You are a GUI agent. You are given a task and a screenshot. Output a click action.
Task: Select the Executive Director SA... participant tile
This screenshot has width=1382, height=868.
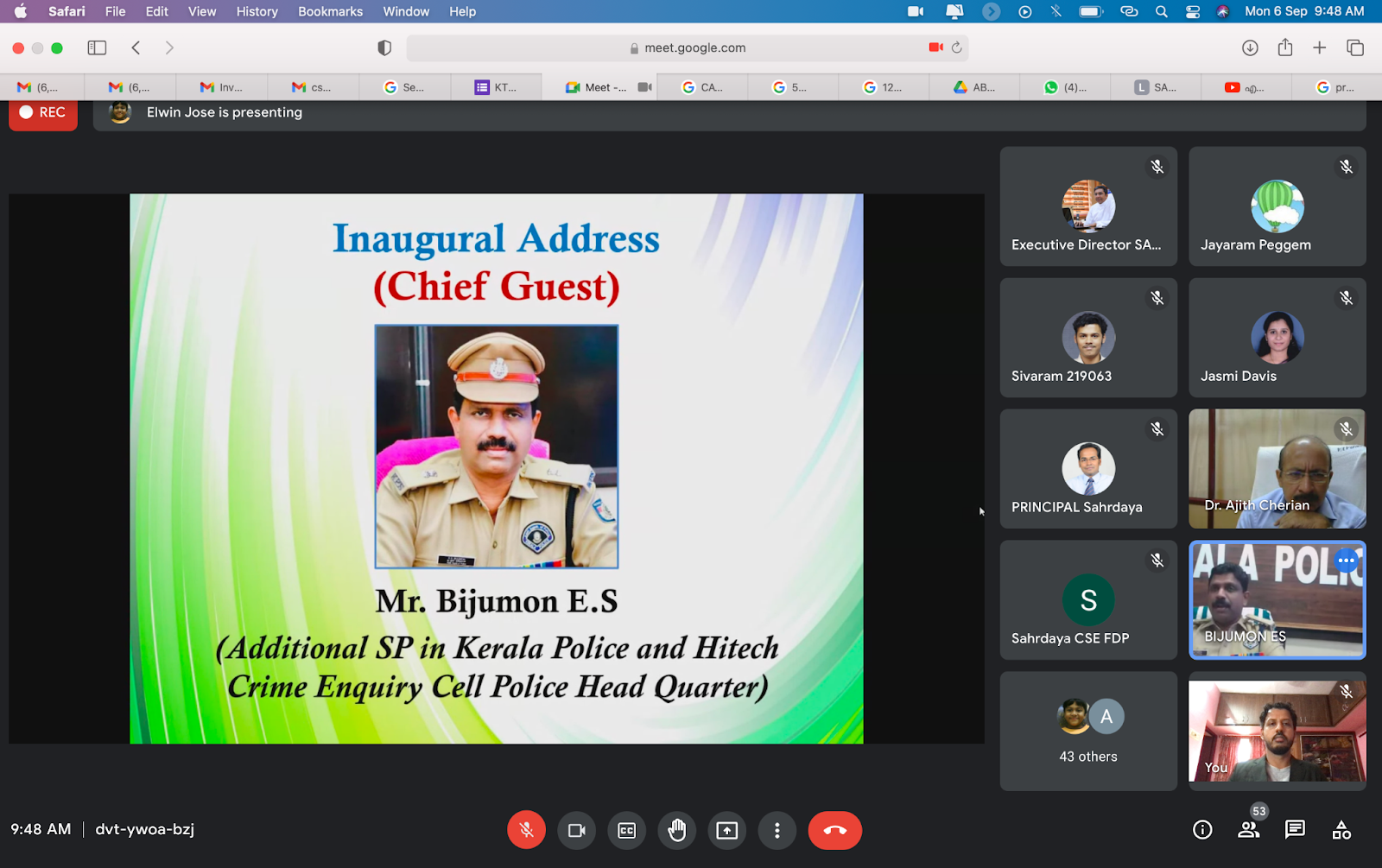pos(1088,206)
